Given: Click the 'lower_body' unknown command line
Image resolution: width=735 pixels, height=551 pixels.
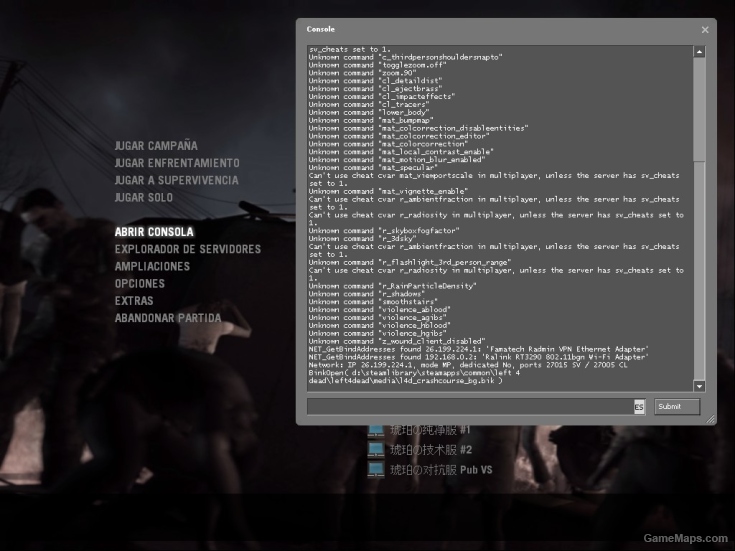Looking at the screenshot, I should 369,113.
